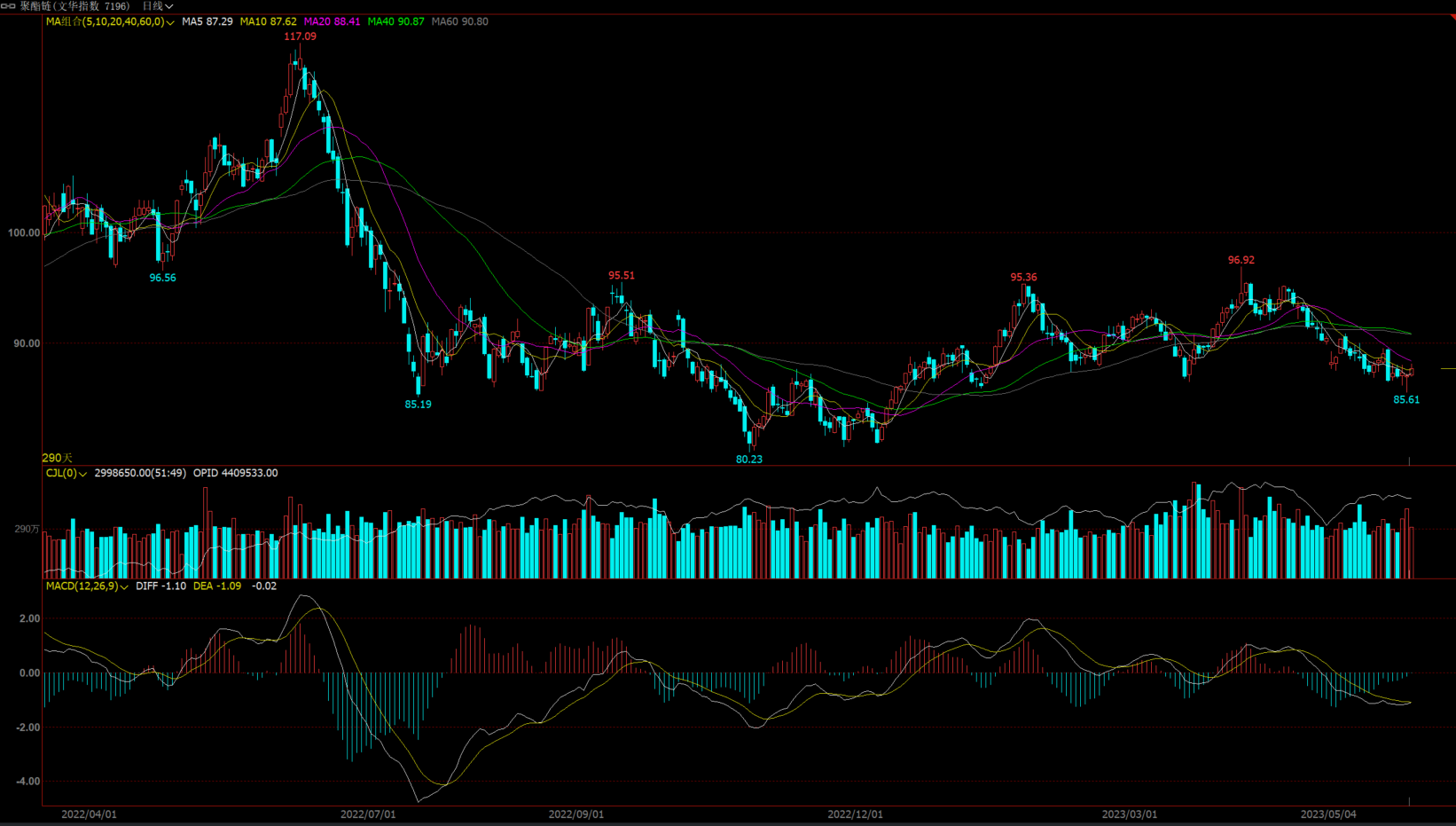1456x826 pixels.
Task: Click the 100.00 price axis label
Action: (24, 232)
